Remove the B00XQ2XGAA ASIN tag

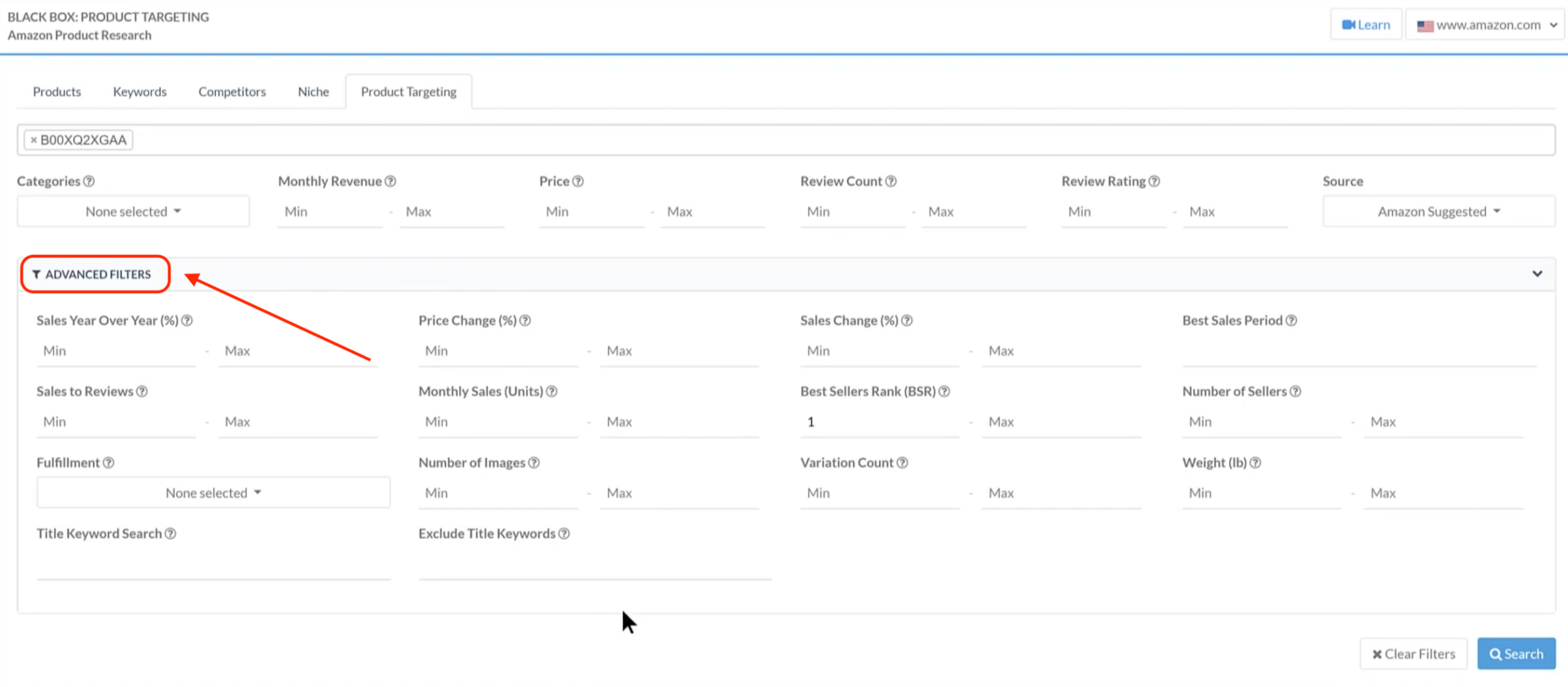(x=34, y=140)
